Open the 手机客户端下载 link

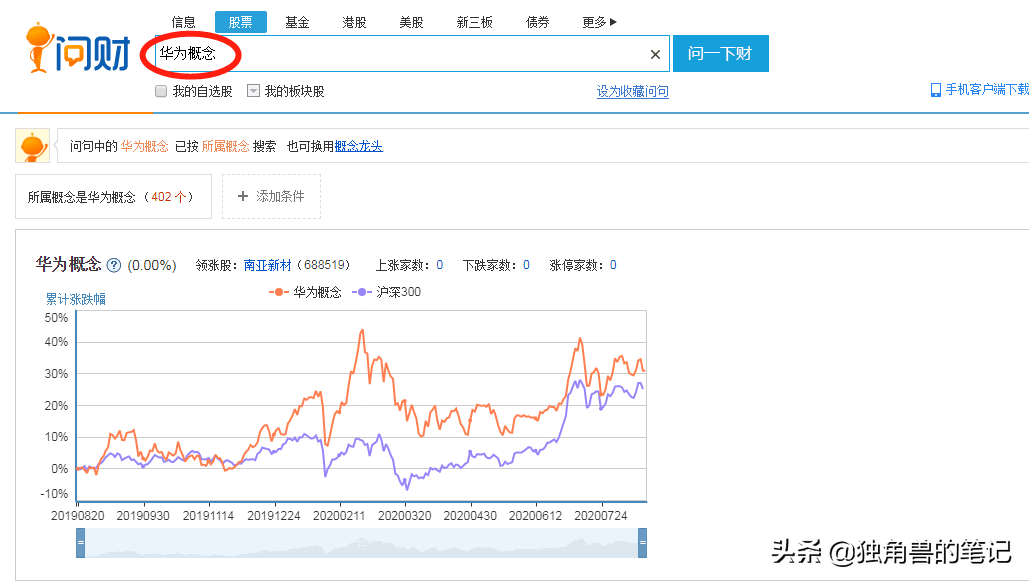[987, 90]
